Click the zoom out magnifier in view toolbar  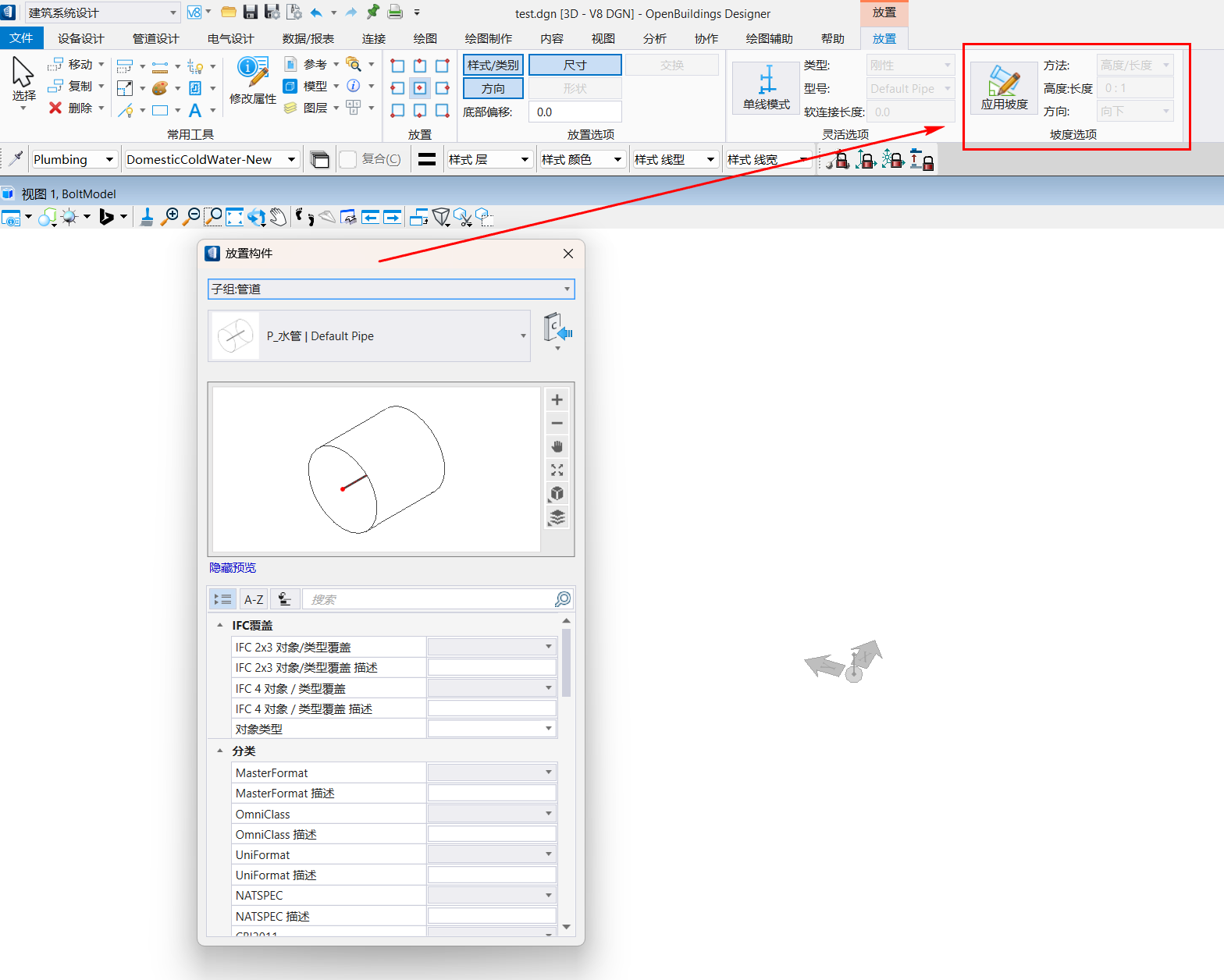tap(191, 217)
